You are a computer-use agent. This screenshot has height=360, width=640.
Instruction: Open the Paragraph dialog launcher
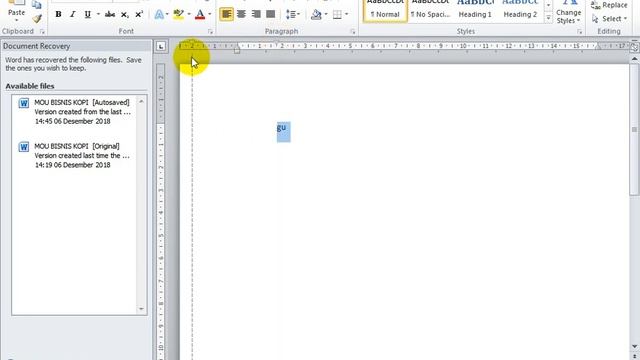coord(353,31)
